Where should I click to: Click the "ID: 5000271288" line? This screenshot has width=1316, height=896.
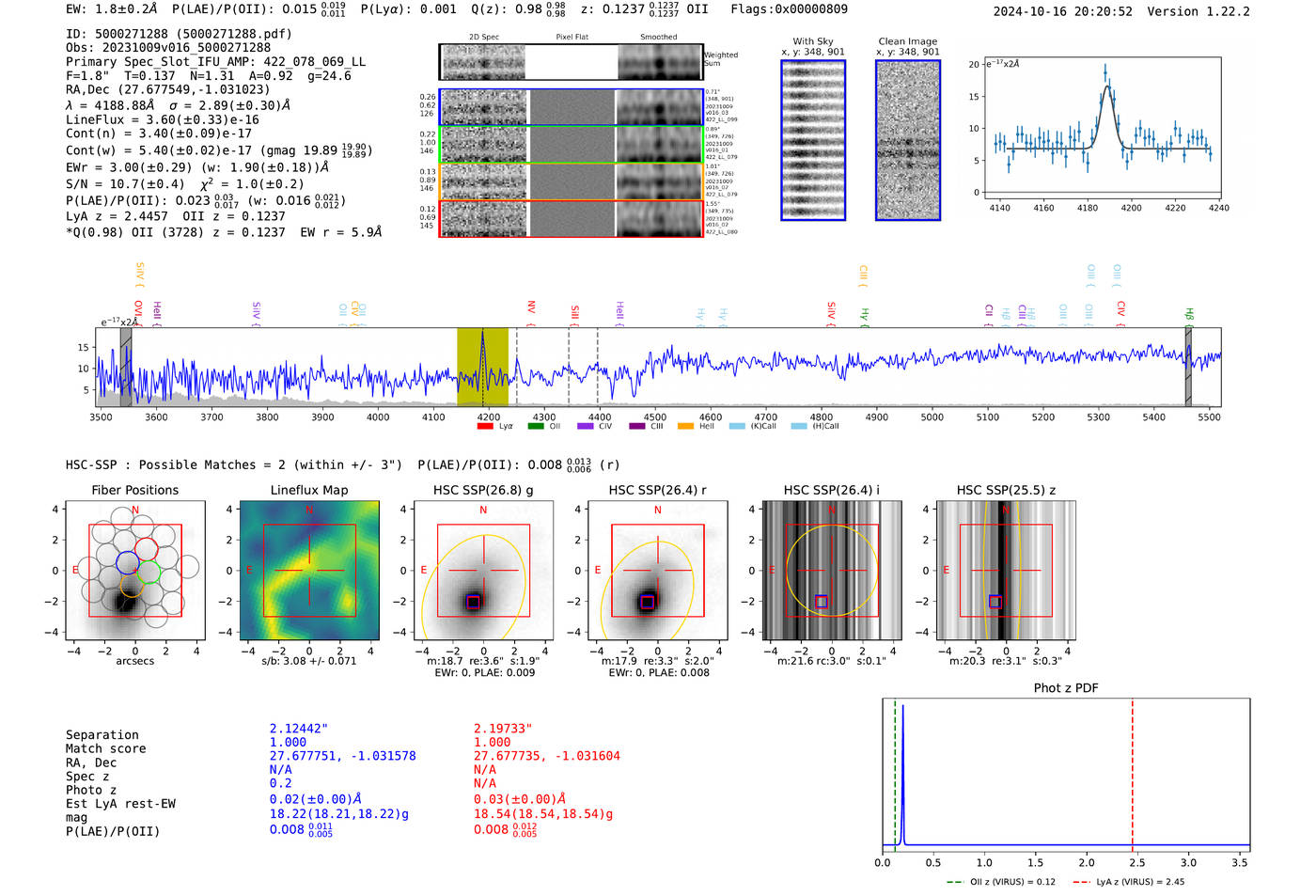179,34
